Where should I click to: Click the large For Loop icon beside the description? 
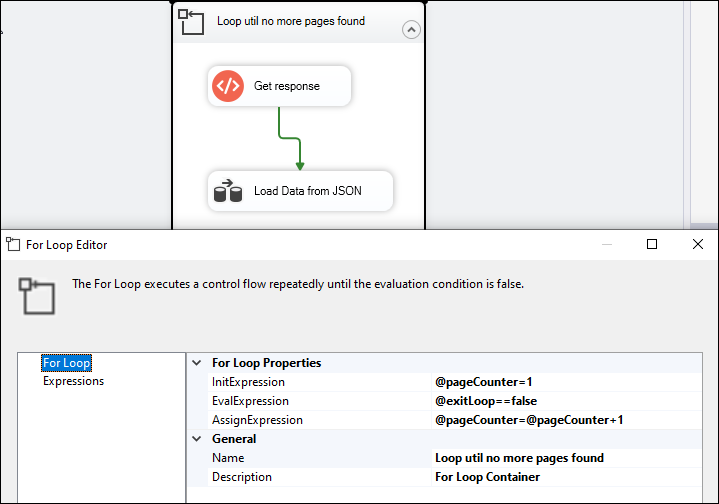[x=37, y=296]
